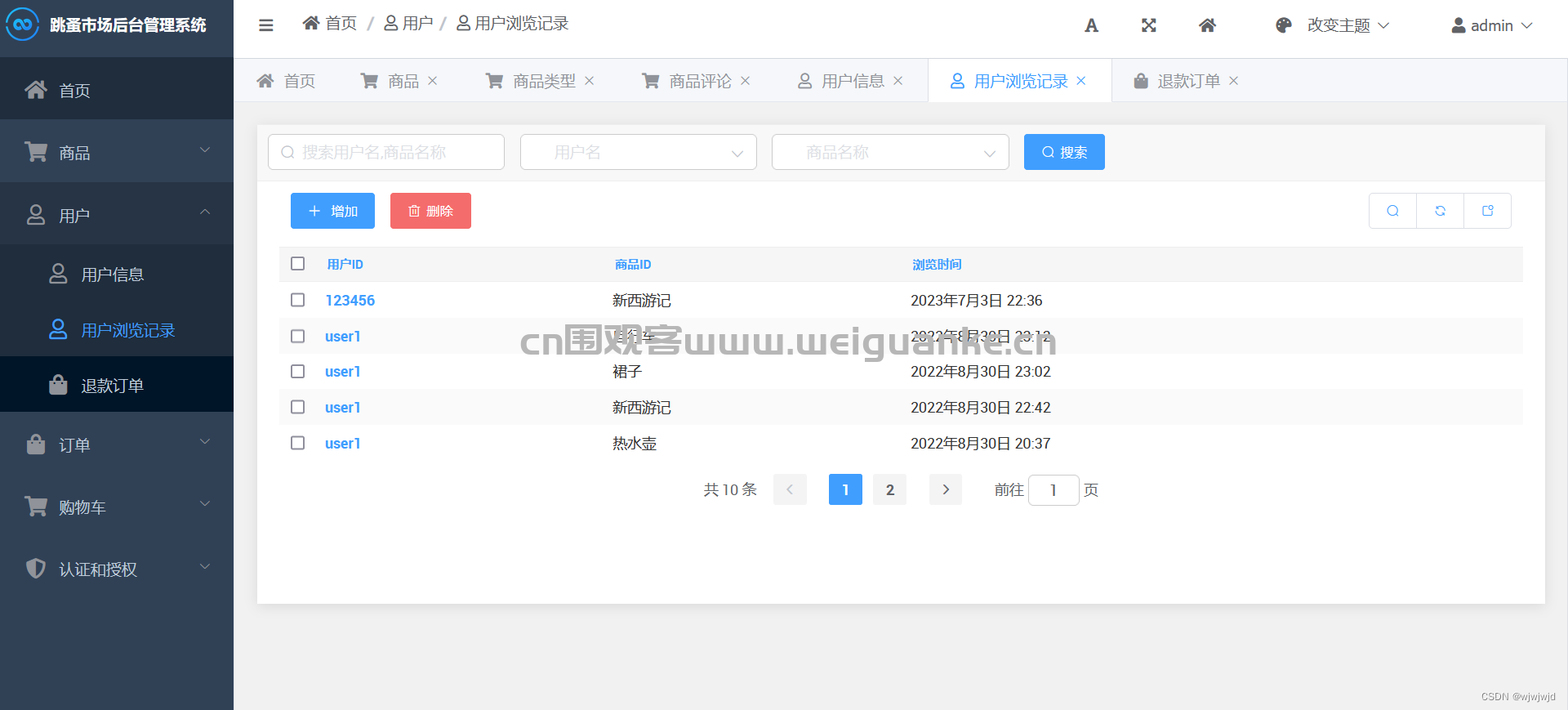This screenshot has height=710, width=1568.
Task: Refresh the table using the refresh icon
Action: tap(1440, 211)
